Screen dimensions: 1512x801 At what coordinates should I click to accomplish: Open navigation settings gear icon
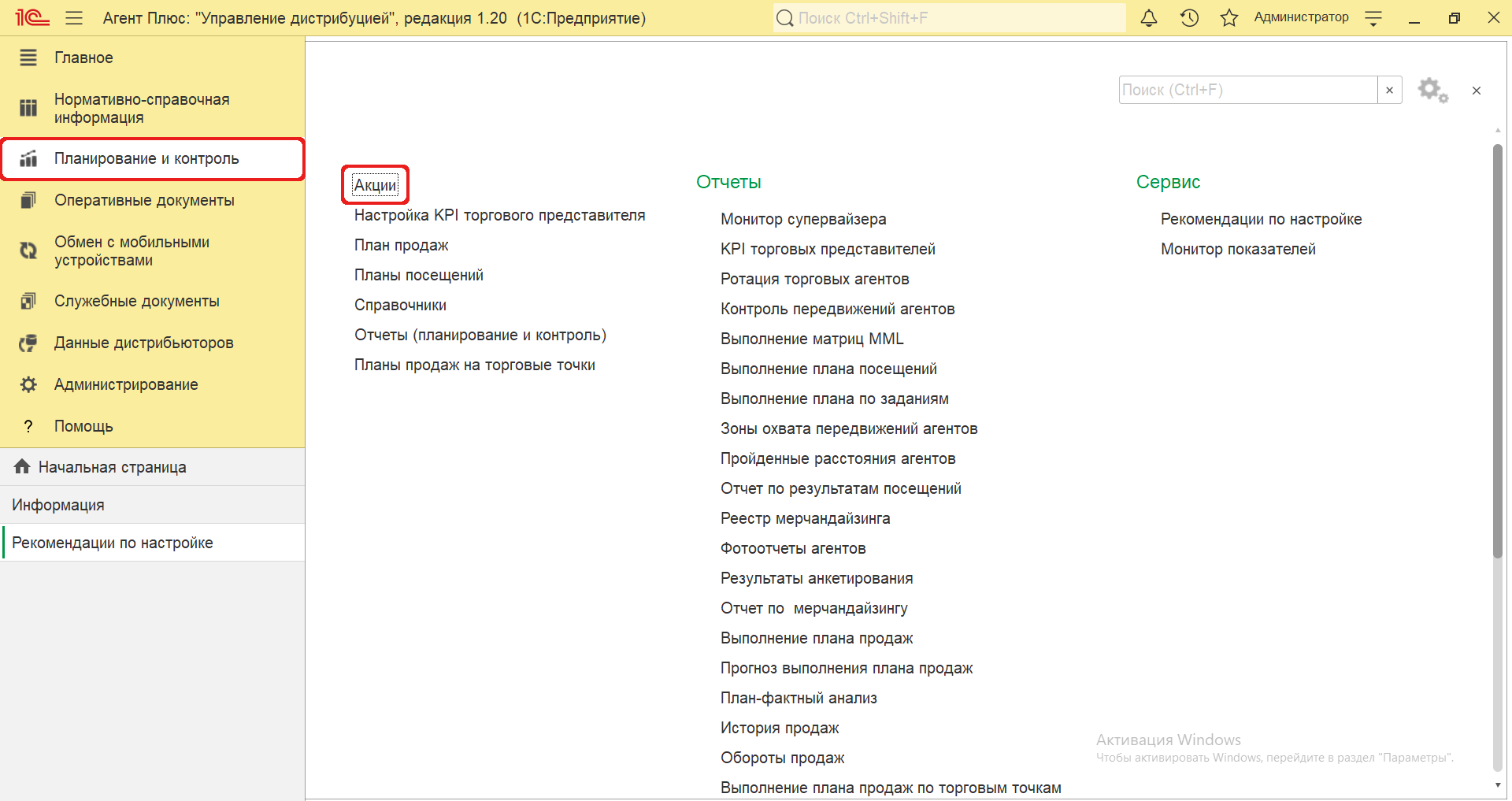[x=1433, y=91]
